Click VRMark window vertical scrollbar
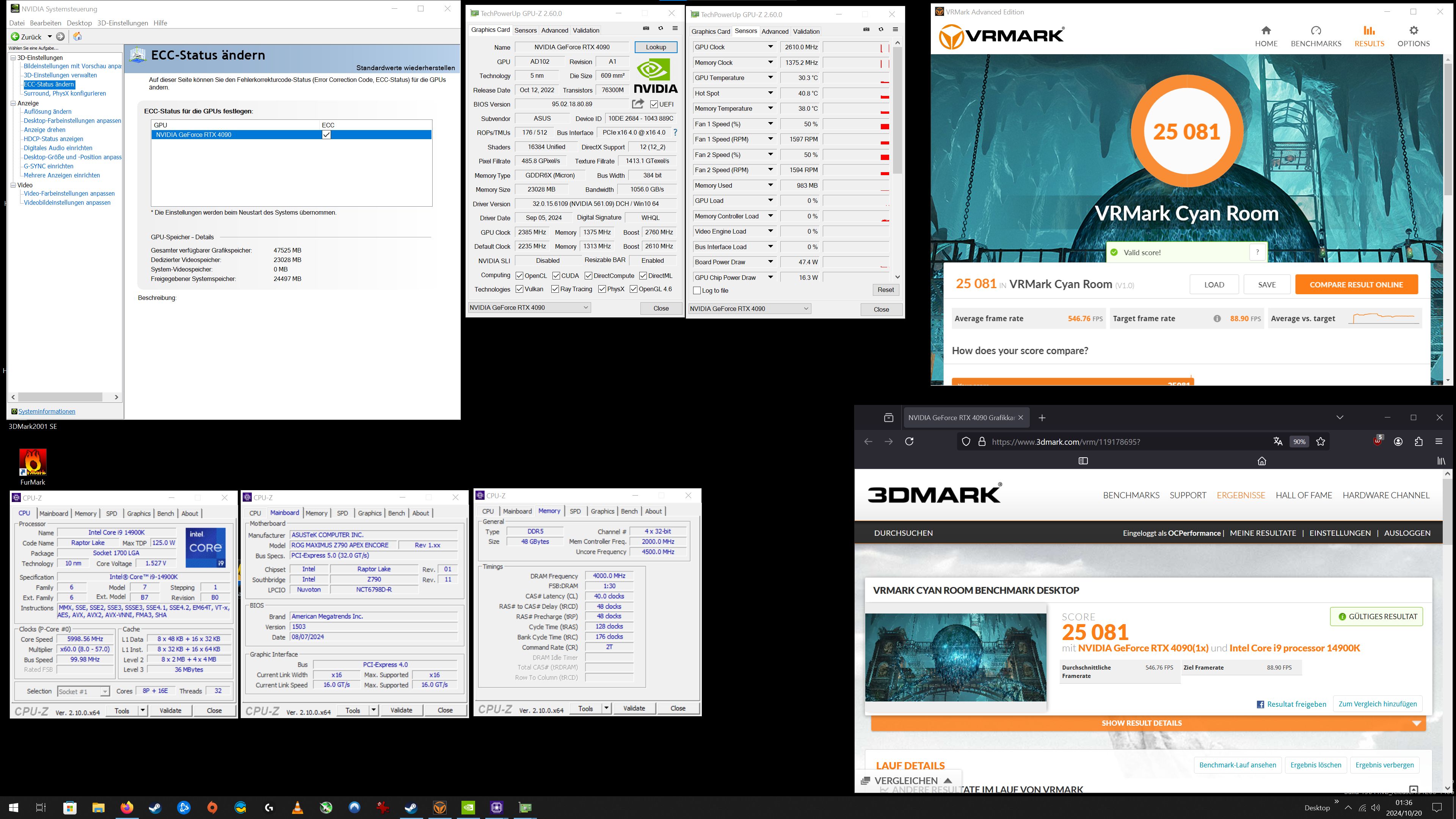The width and height of the screenshot is (1456, 819). [1448, 129]
